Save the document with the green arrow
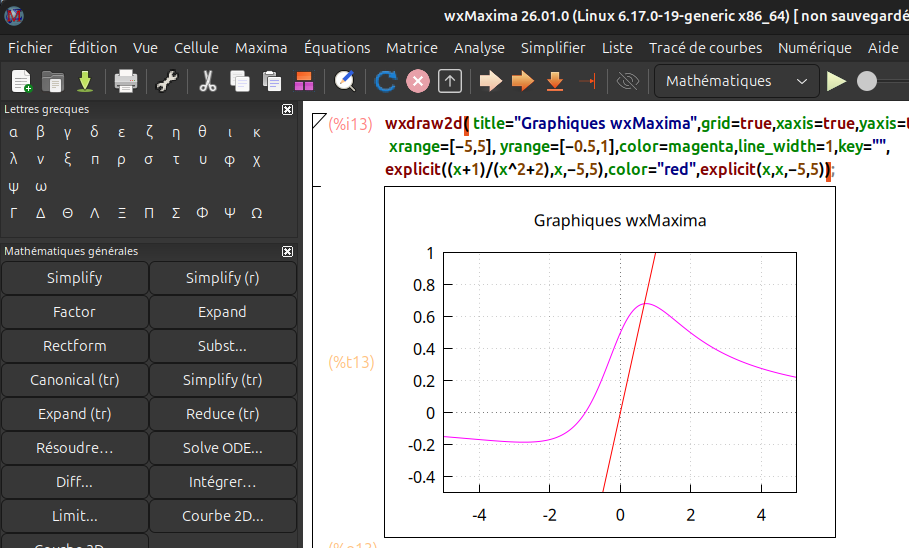The image size is (909, 548). tap(85, 81)
